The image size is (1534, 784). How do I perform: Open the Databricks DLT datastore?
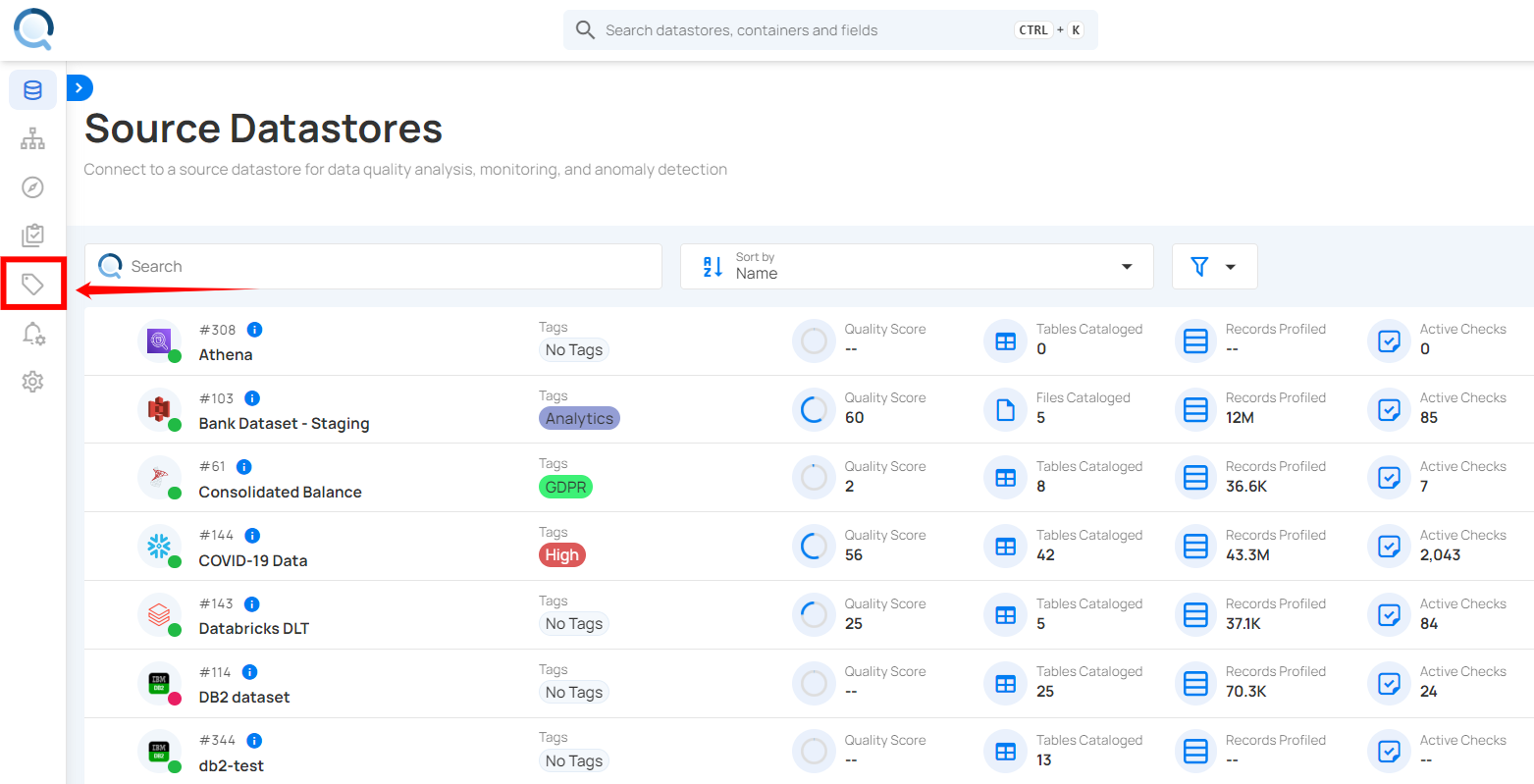[254, 629]
